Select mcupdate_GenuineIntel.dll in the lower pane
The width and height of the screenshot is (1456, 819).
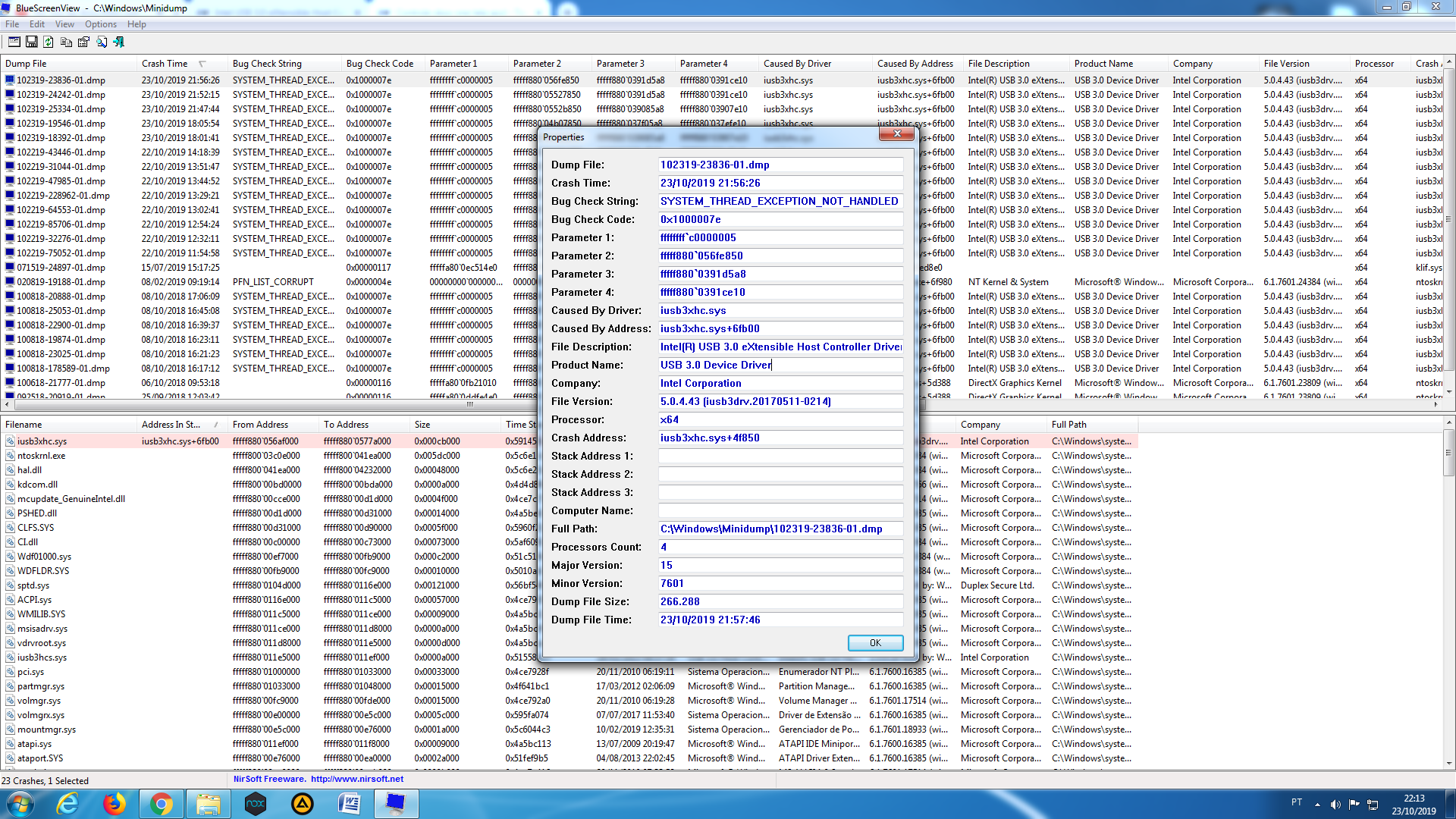71,499
